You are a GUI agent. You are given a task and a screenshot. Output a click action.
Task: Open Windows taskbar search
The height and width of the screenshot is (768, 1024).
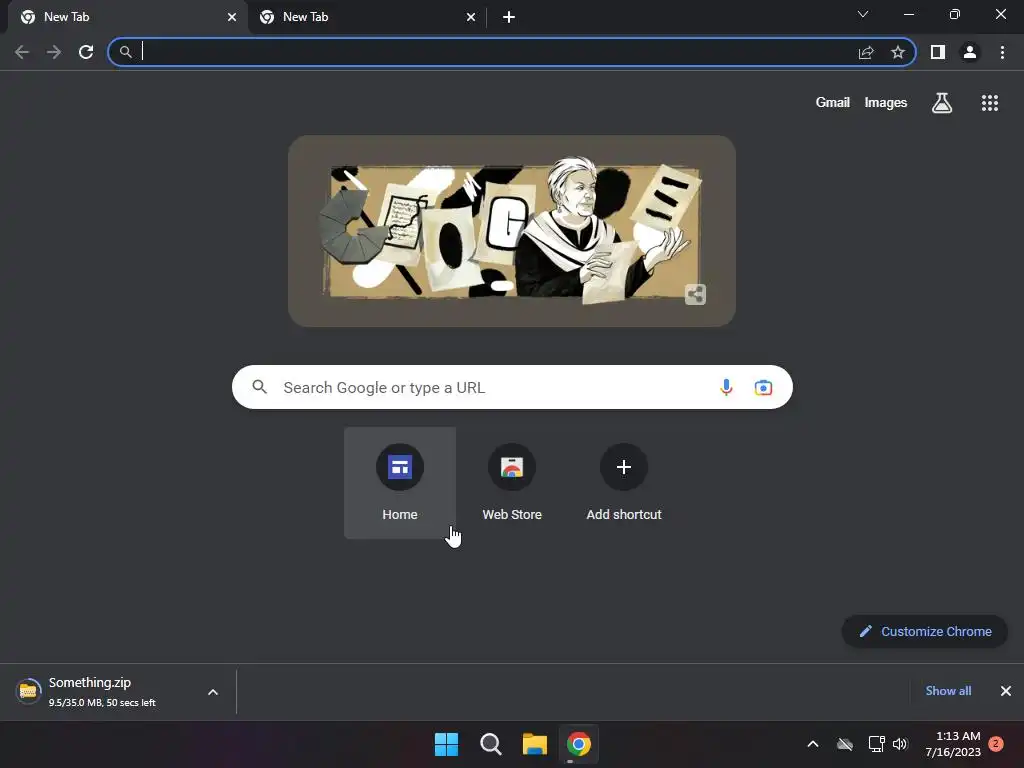(x=490, y=744)
